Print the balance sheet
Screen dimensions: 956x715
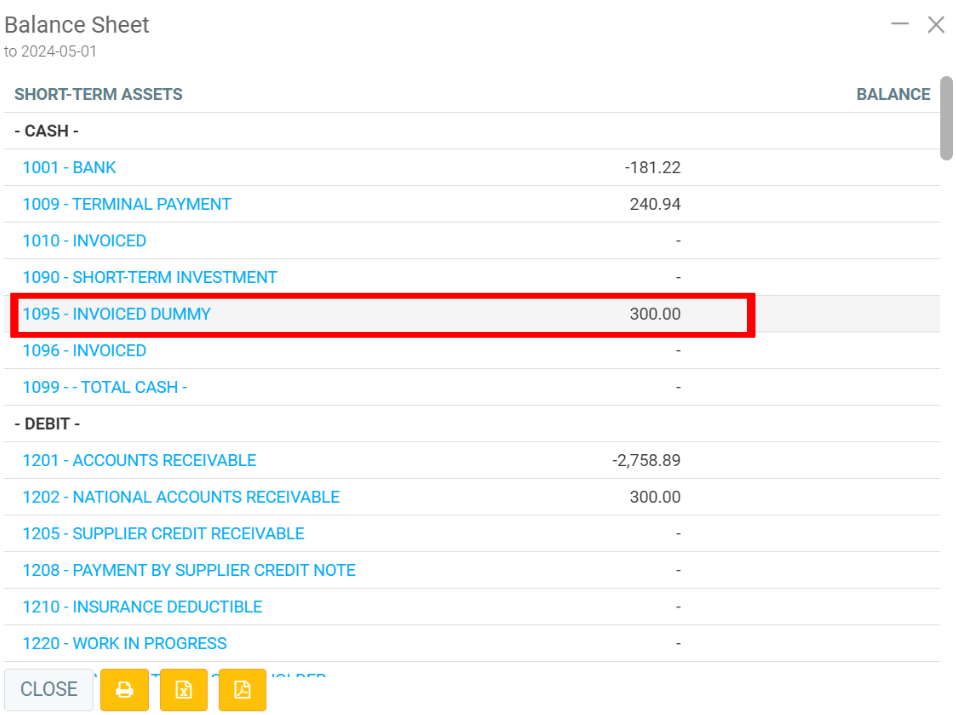(124, 690)
